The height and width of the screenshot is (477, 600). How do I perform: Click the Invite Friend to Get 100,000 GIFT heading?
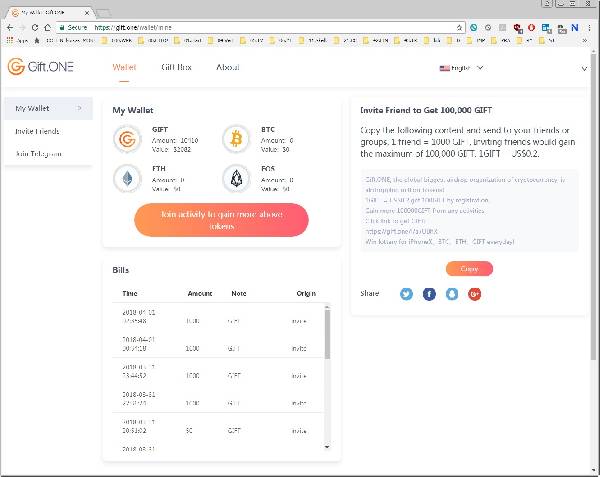point(426,110)
